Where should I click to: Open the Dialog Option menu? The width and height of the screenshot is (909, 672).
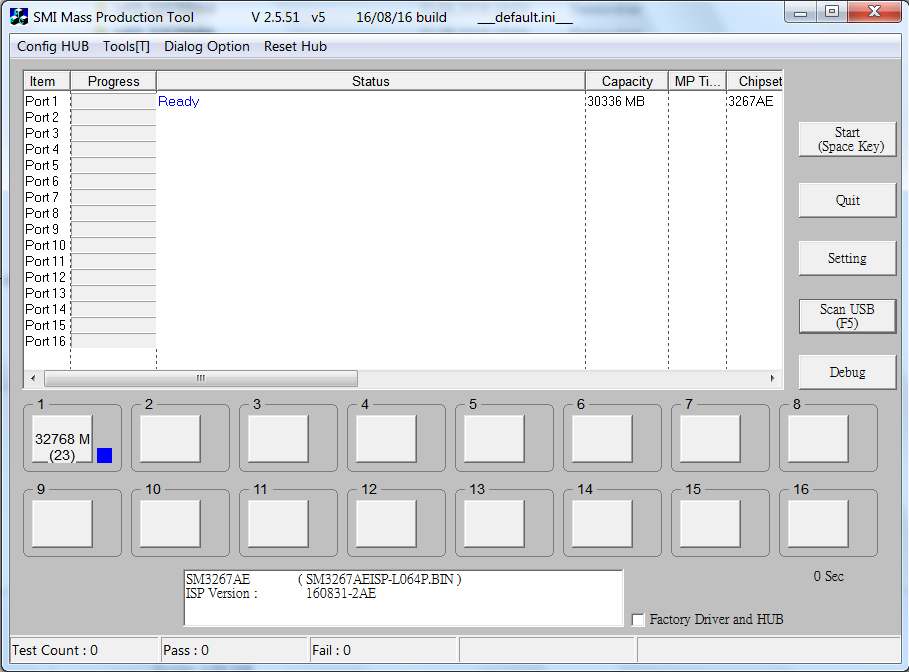point(207,46)
